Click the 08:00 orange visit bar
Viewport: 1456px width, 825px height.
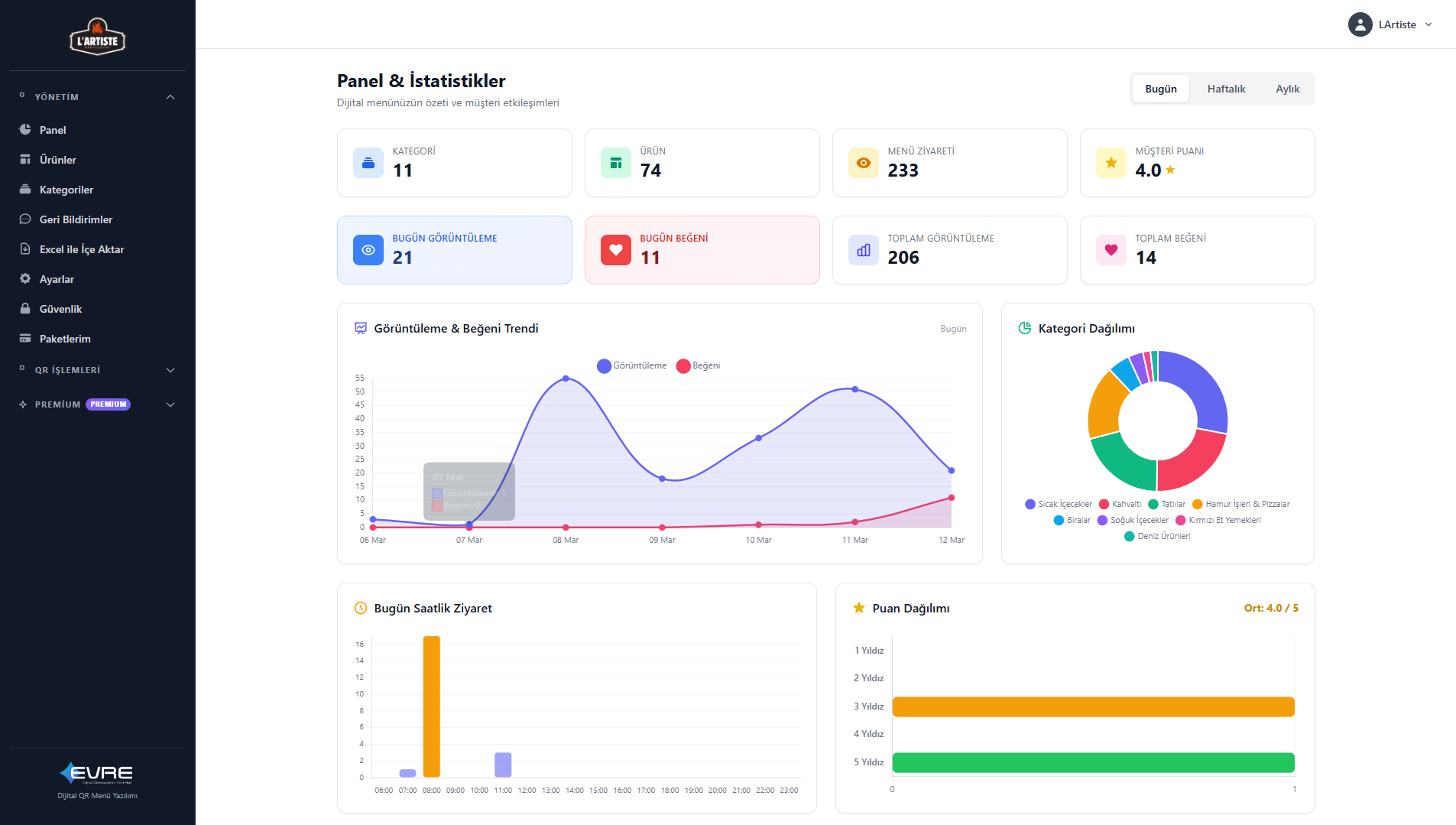coord(432,706)
